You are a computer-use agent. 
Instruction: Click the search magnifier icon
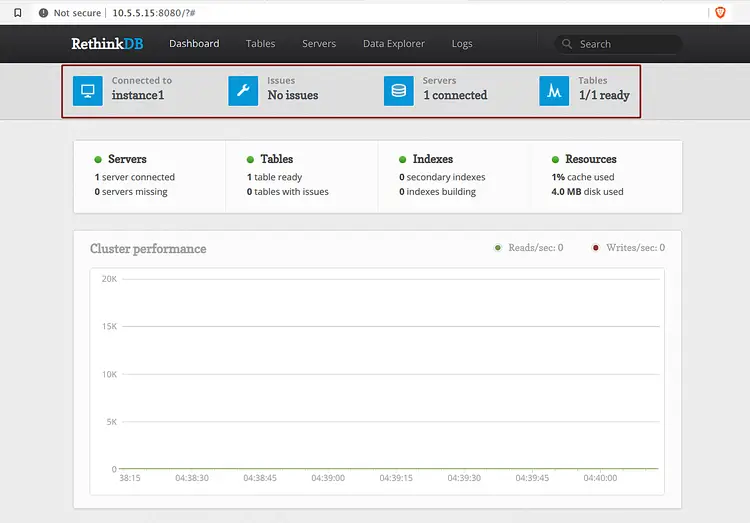567,44
